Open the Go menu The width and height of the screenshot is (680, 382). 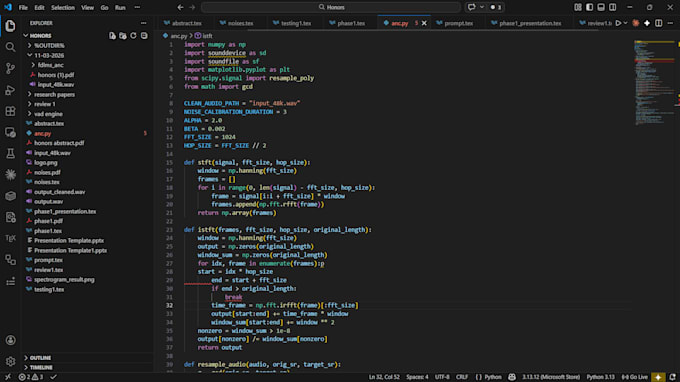tap(104, 7)
